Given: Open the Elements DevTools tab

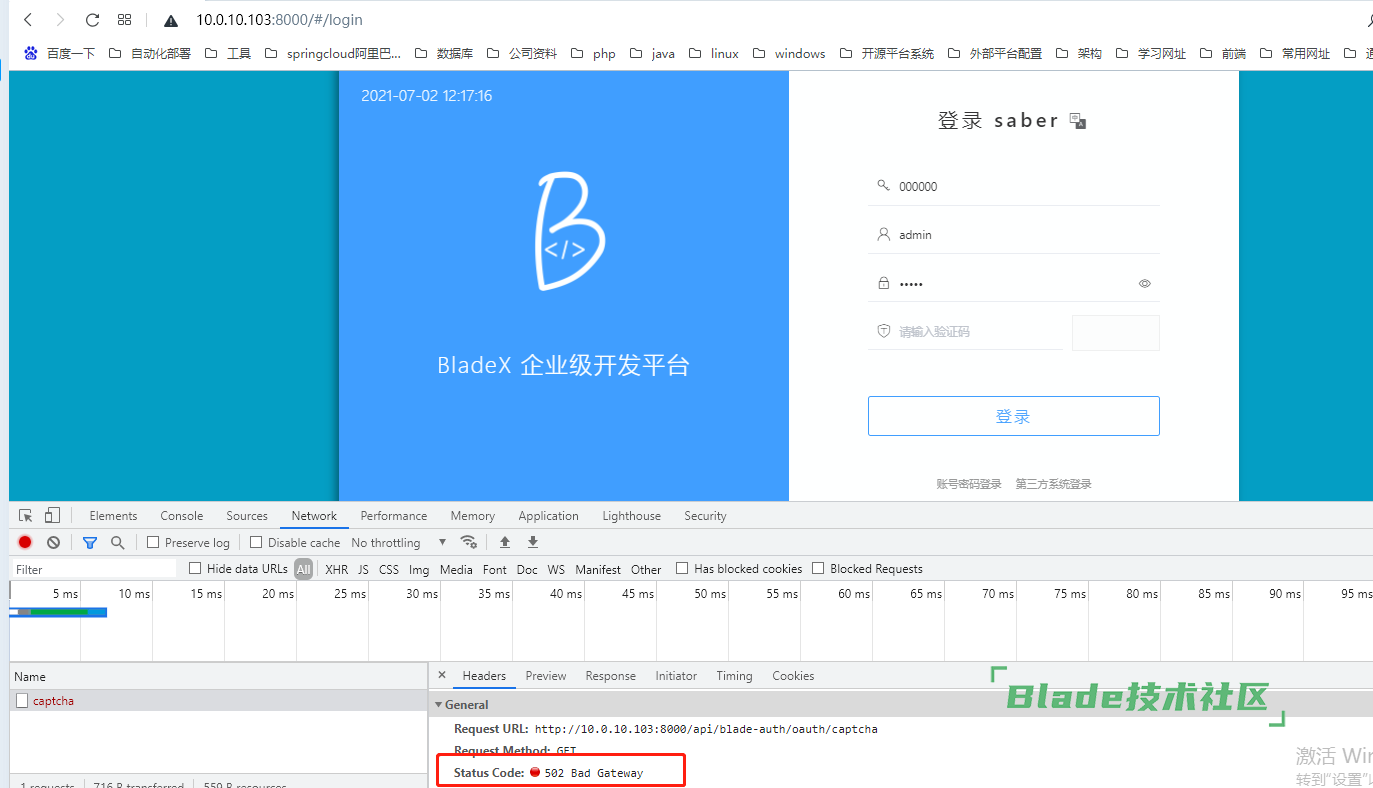Looking at the screenshot, I should [x=113, y=516].
